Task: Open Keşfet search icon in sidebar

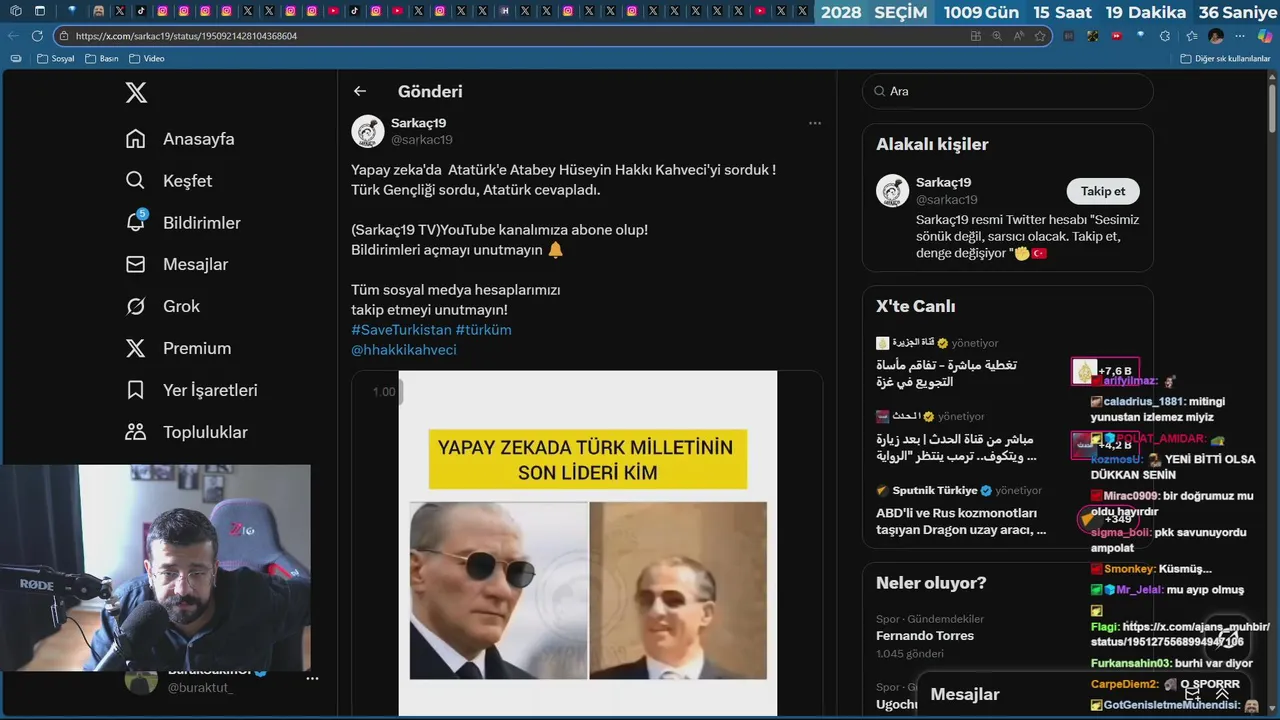Action: tap(136, 181)
